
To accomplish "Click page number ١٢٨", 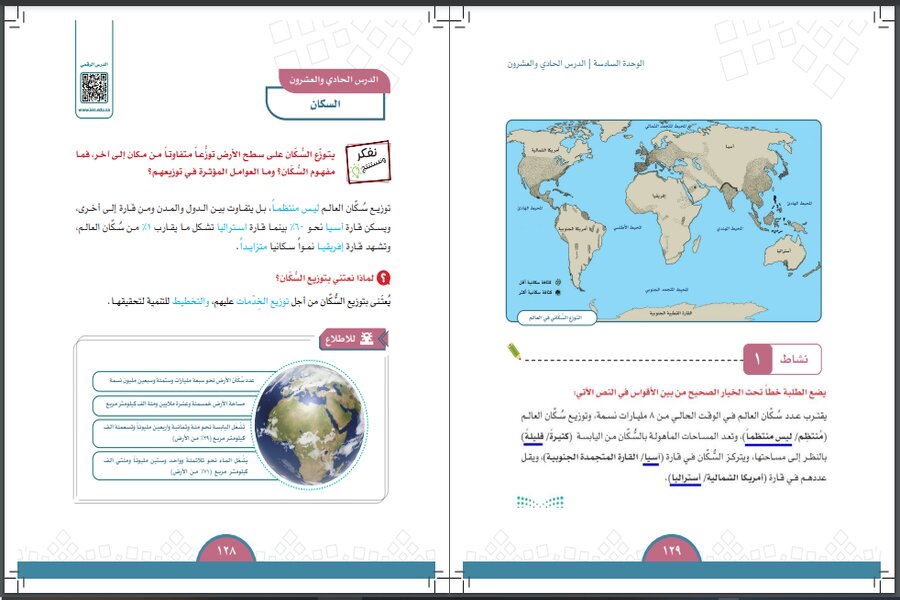I will tap(227, 550).
